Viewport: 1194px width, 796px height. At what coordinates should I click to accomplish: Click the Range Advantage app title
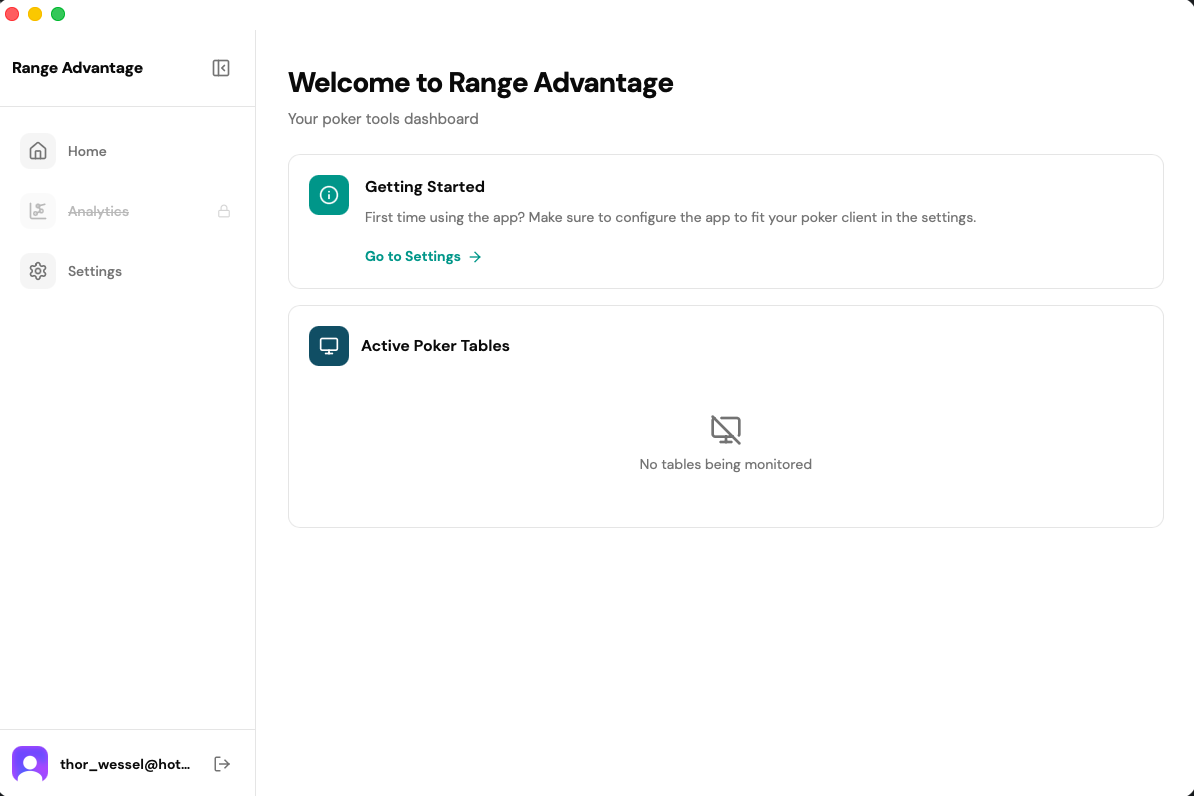click(77, 67)
